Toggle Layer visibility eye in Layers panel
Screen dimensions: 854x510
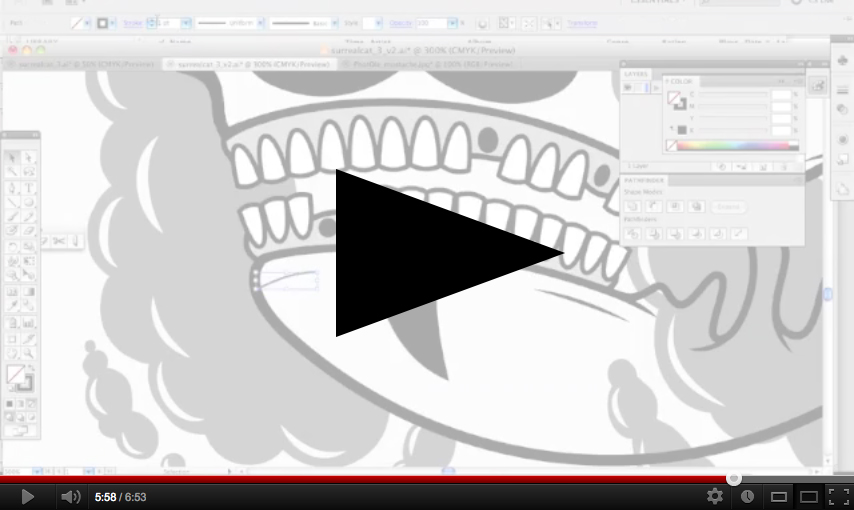click(x=627, y=88)
